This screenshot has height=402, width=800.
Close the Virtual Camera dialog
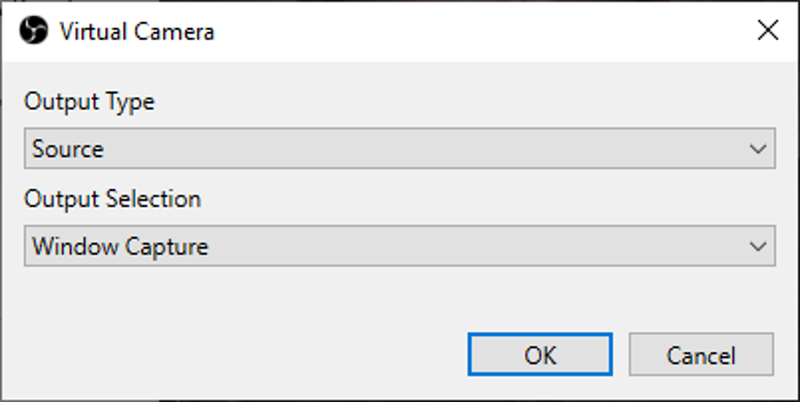[768, 31]
